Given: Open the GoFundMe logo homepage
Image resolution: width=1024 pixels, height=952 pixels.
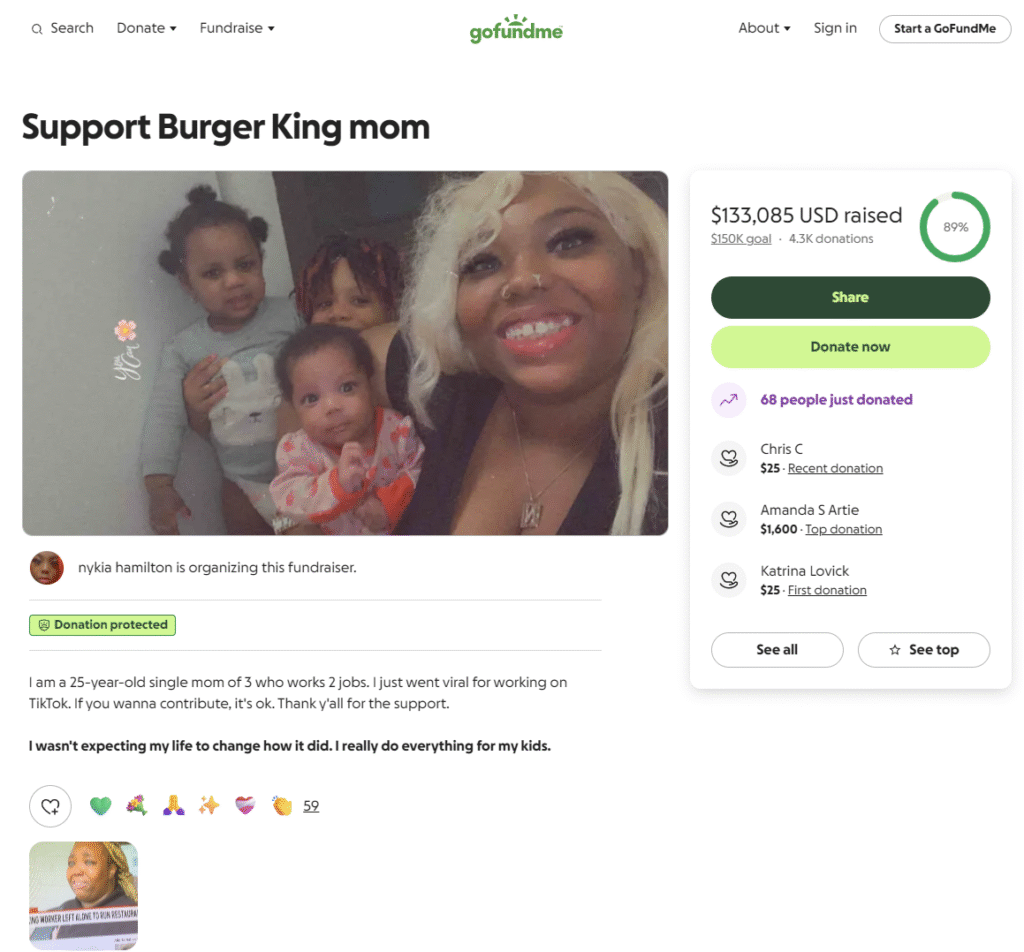Looking at the screenshot, I should (516, 29).
